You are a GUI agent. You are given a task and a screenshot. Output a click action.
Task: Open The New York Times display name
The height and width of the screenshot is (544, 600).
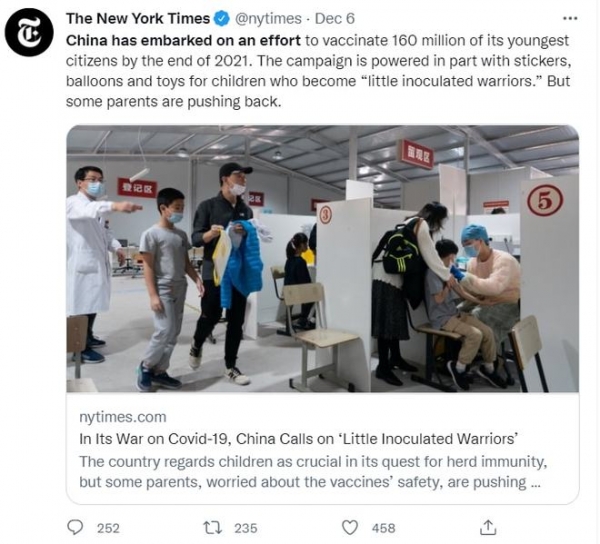point(138,18)
